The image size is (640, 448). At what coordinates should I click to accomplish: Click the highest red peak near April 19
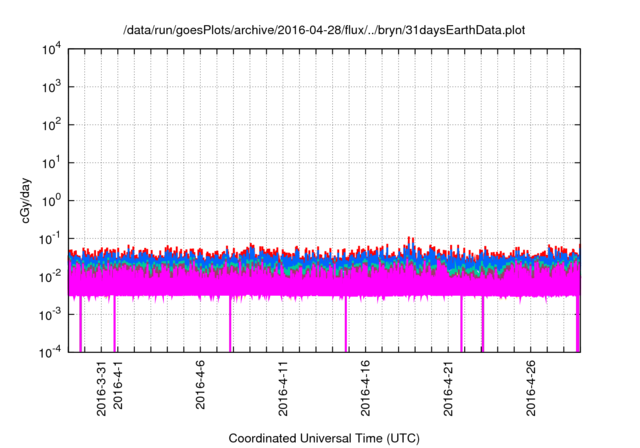(x=410, y=238)
